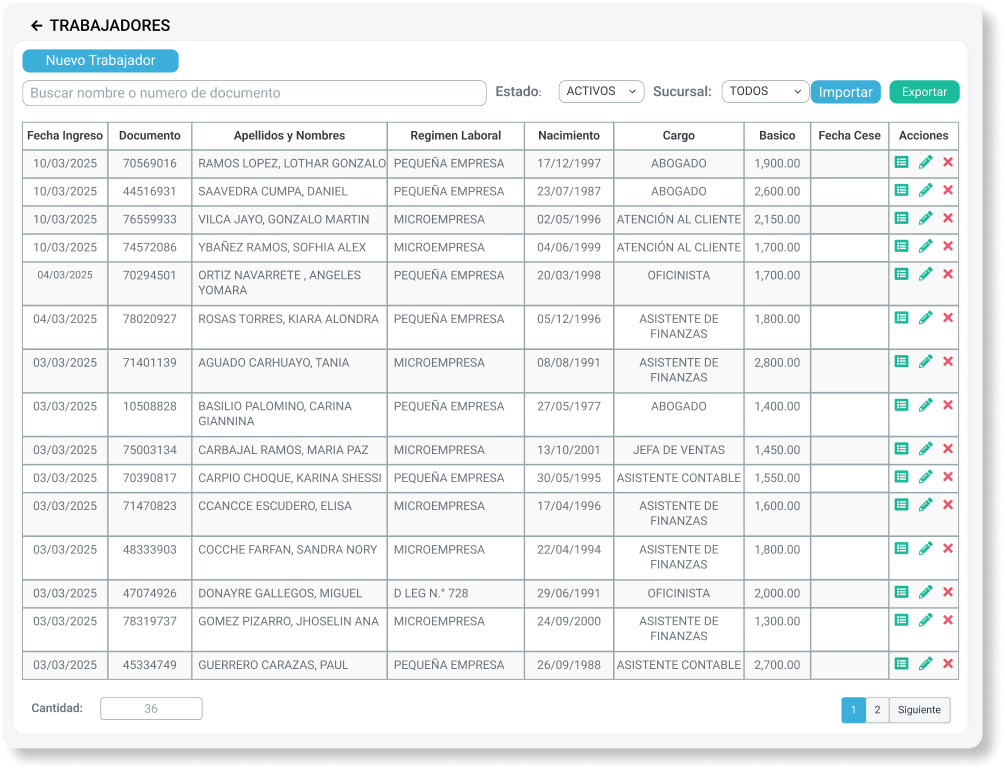Delete ROSAS TORRES, KIARA ALONDRA entry
This screenshot has width=1005, height=771.
pos(947,318)
